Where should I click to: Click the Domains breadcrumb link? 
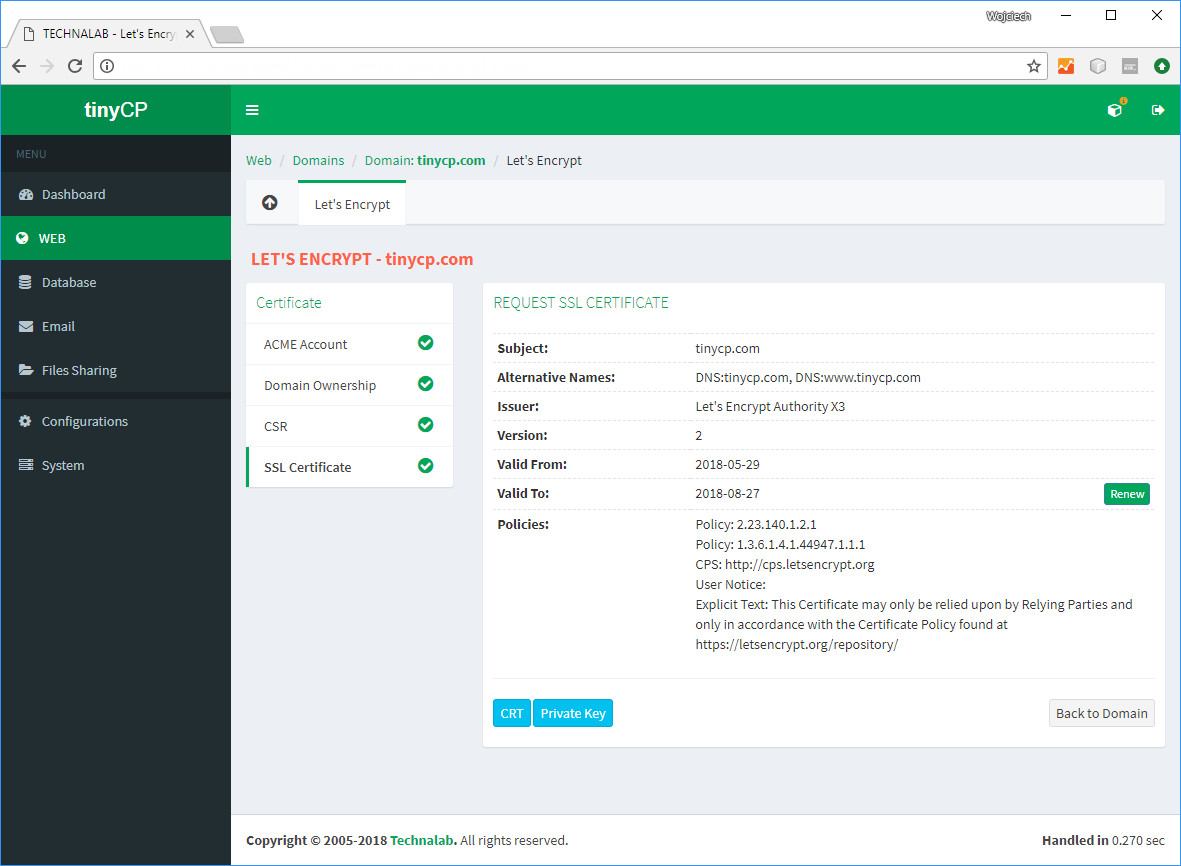318,160
